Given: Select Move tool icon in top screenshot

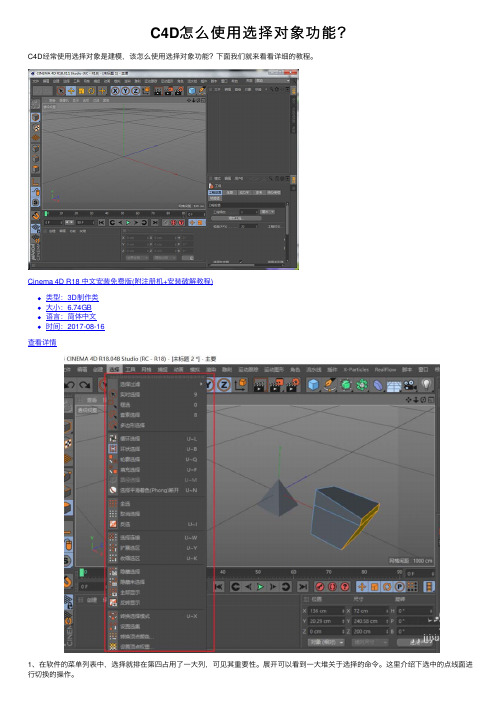Looking at the screenshot, I should click(71, 91).
